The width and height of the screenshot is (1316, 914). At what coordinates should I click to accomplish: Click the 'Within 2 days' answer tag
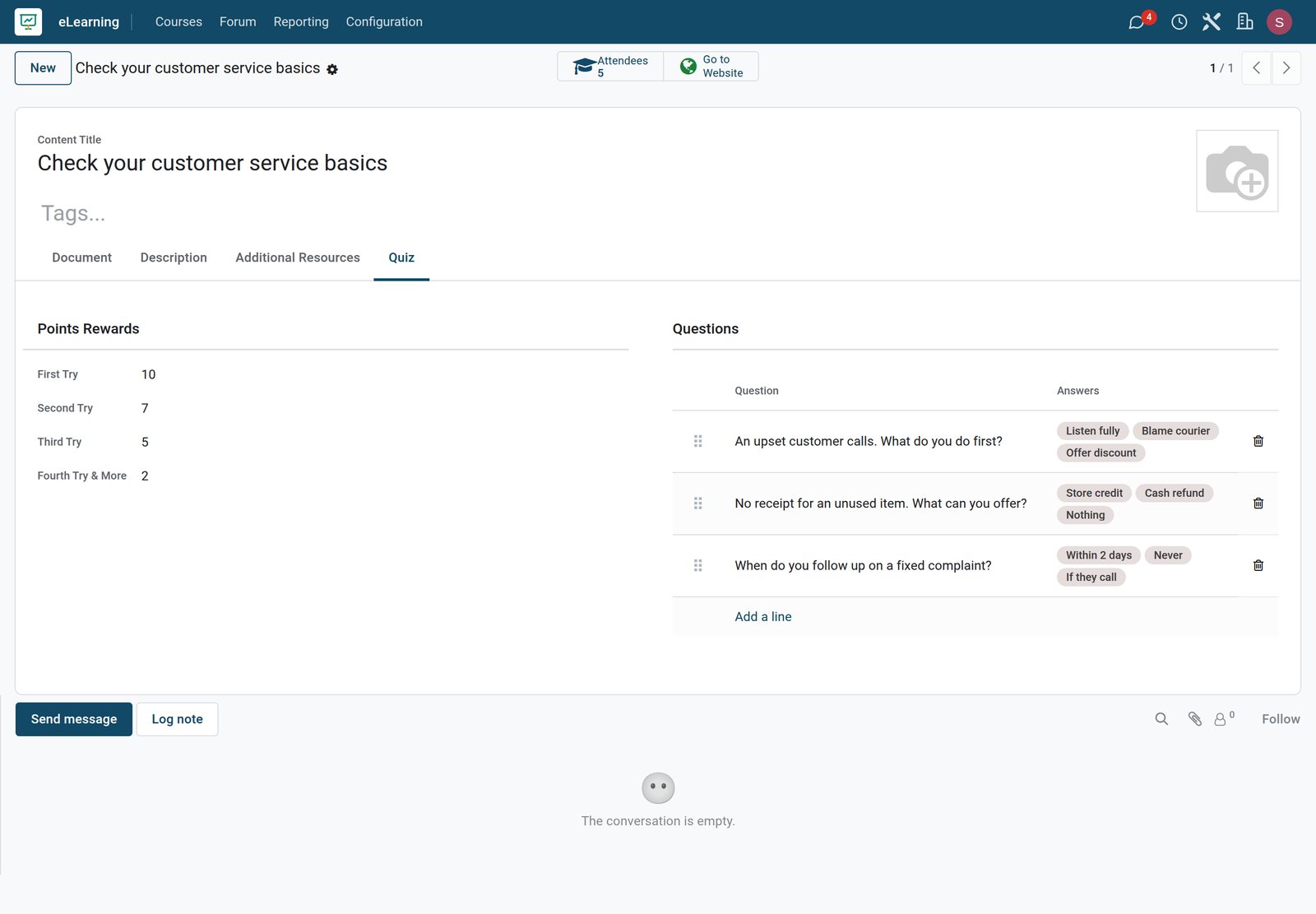(x=1099, y=555)
